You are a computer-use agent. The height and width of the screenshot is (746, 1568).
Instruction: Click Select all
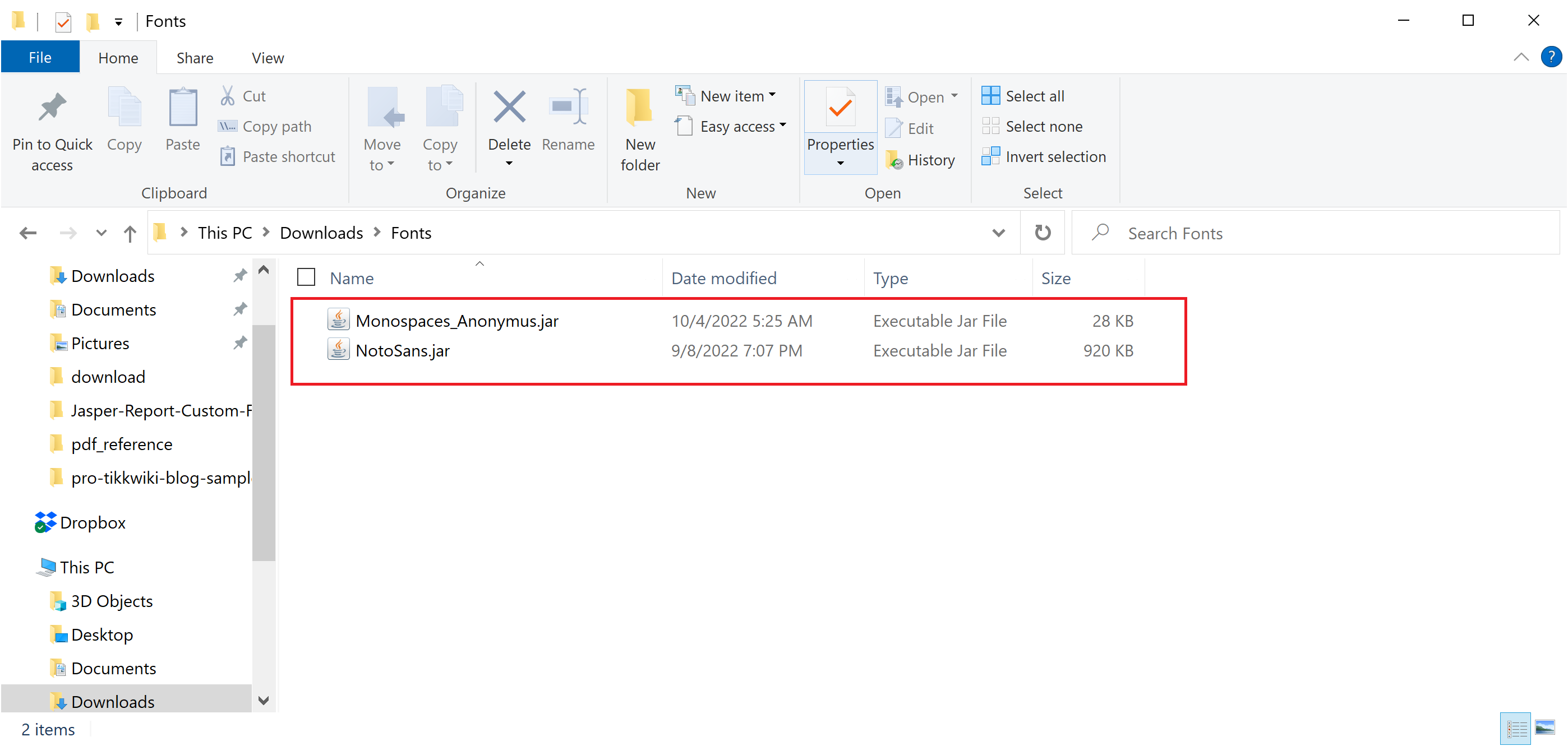(x=1023, y=96)
